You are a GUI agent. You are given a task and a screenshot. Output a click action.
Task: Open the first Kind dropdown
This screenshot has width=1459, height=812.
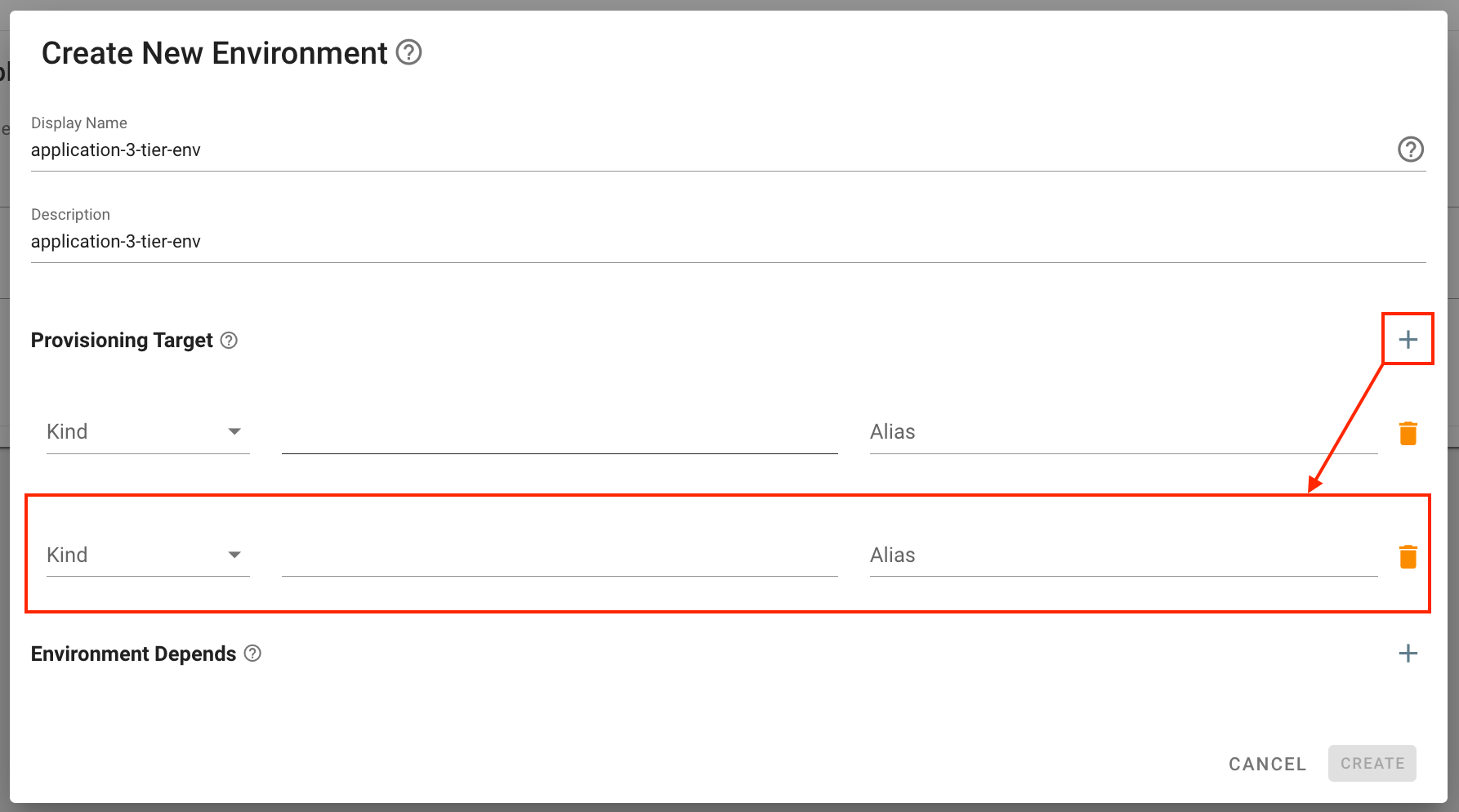coord(139,432)
